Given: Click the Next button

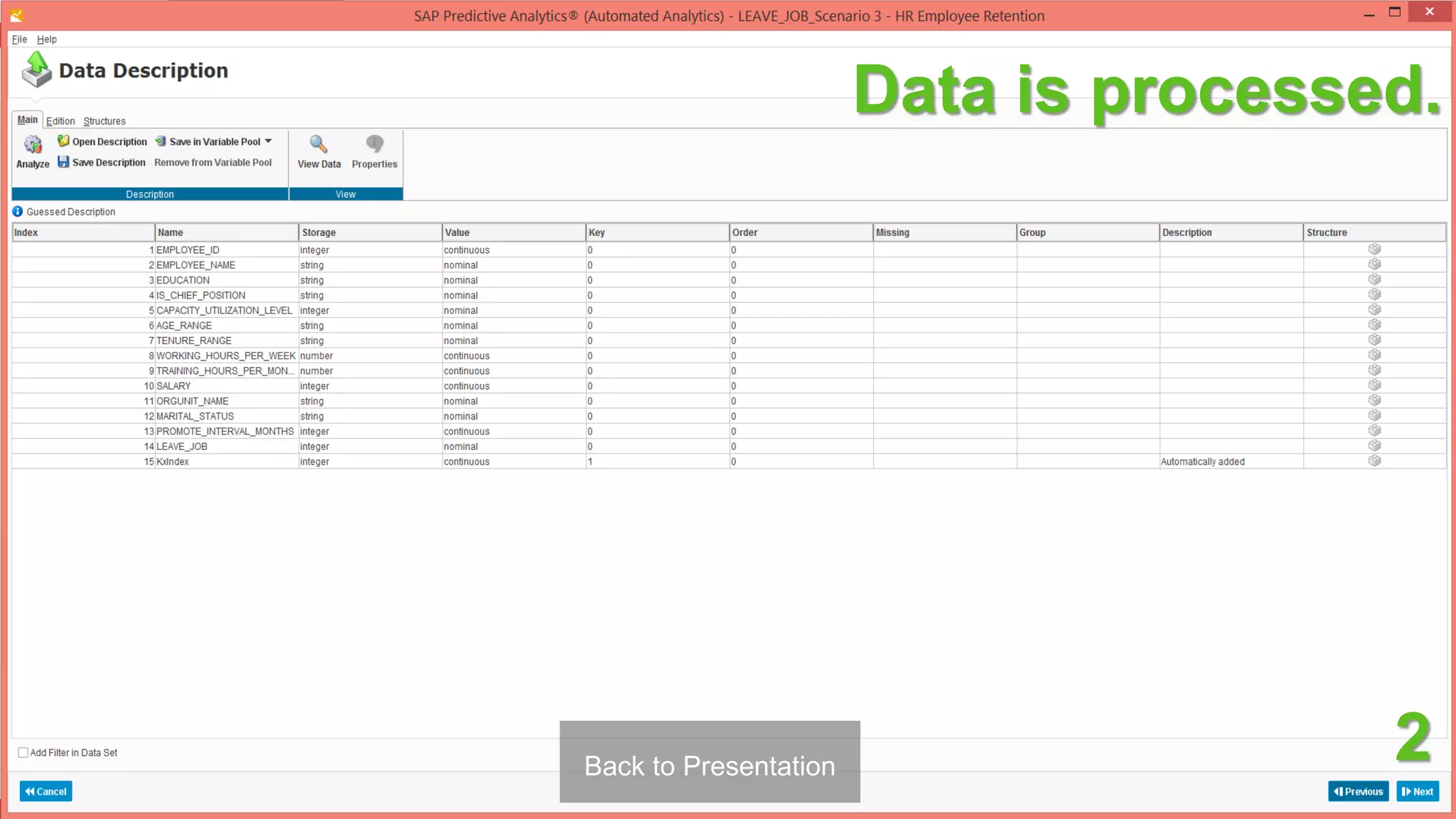Looking at the screenshot, I should pos(1418,791).
